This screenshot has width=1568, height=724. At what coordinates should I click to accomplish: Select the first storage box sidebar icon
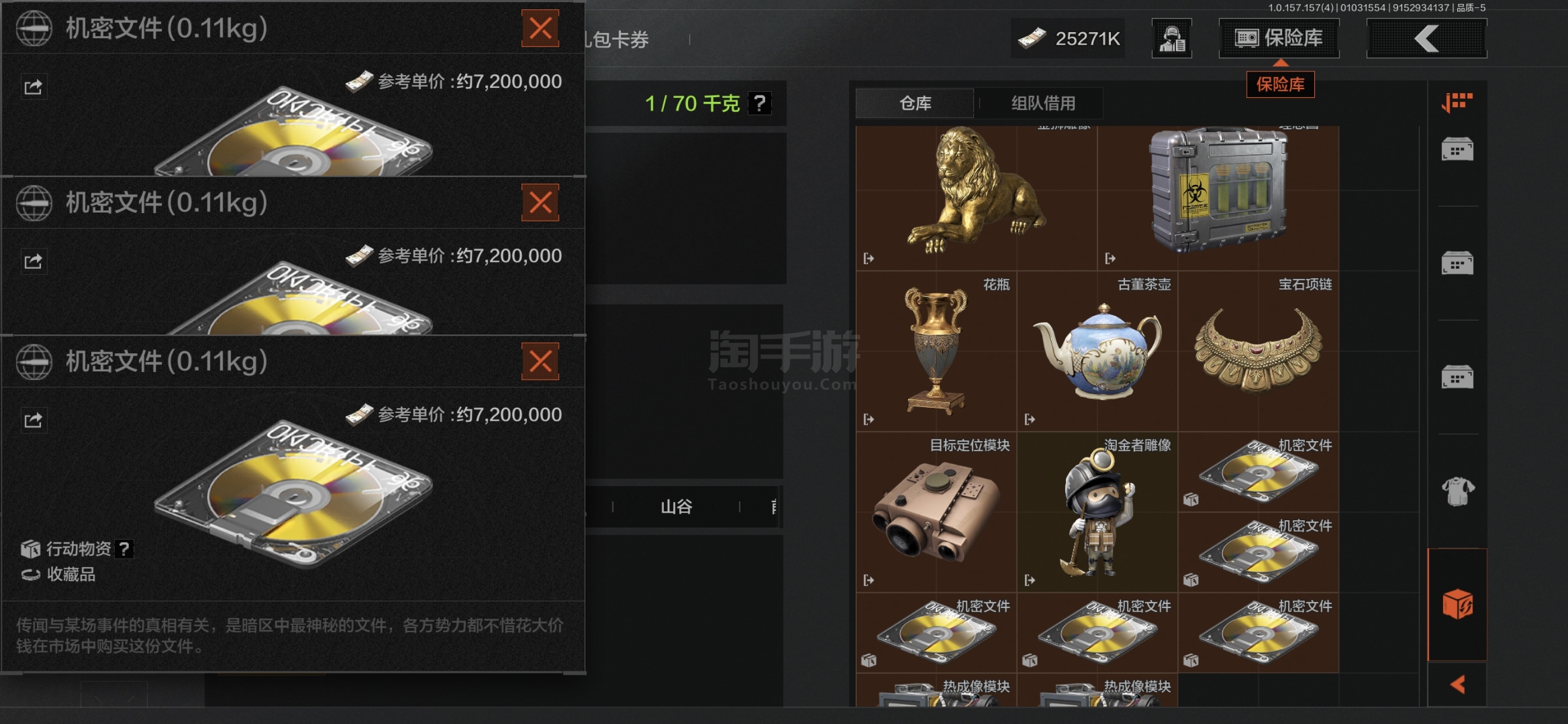coord(1457,149)
